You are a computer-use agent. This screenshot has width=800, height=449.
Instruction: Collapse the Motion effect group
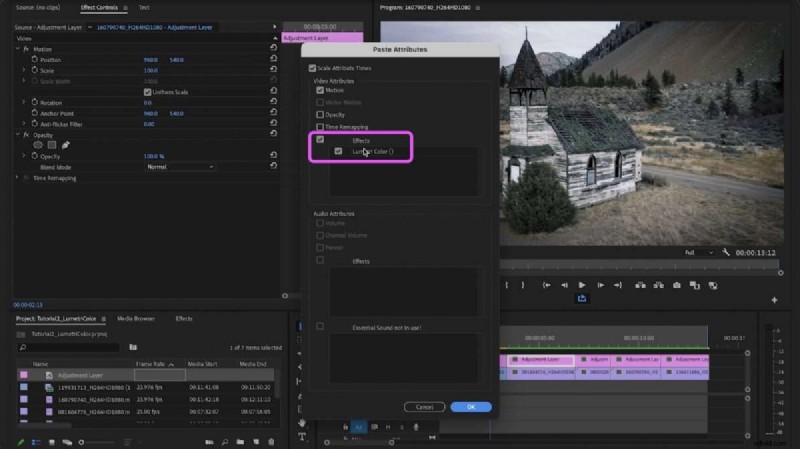[x=18, y=48]
